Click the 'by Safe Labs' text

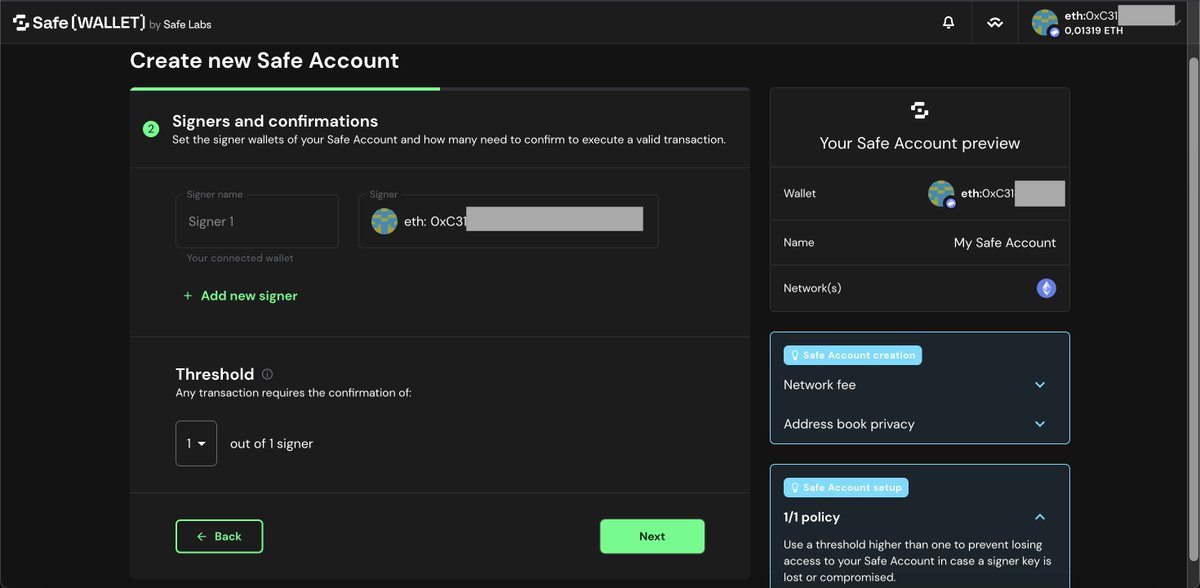[180, 24]
